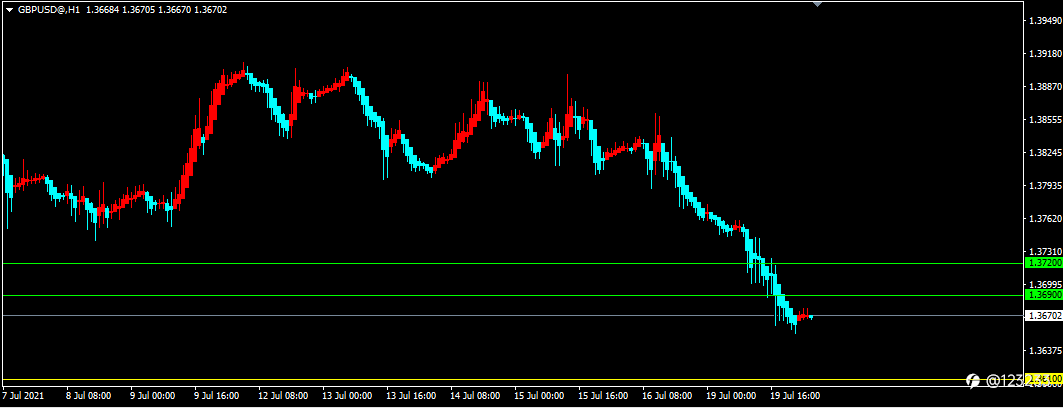Image resolution: width=1063 pixels, height=409 pixels.
Task: Click the 1.37310 price axis label
Action: (x=1045, y=252)
